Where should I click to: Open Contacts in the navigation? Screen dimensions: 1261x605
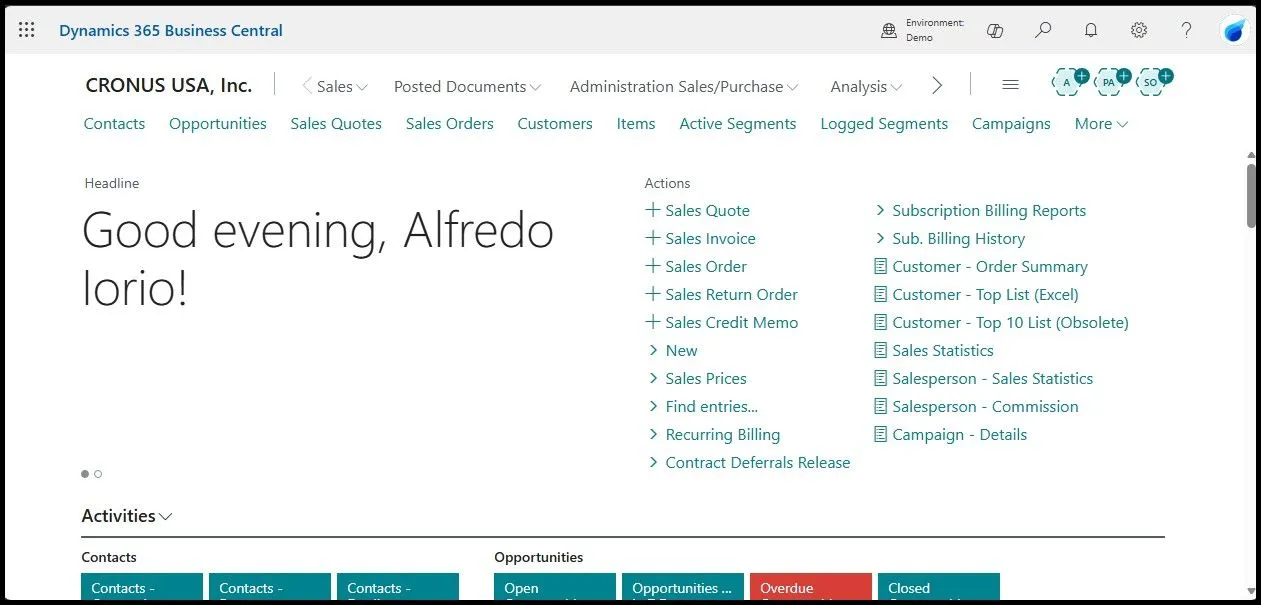pos(114,124)
